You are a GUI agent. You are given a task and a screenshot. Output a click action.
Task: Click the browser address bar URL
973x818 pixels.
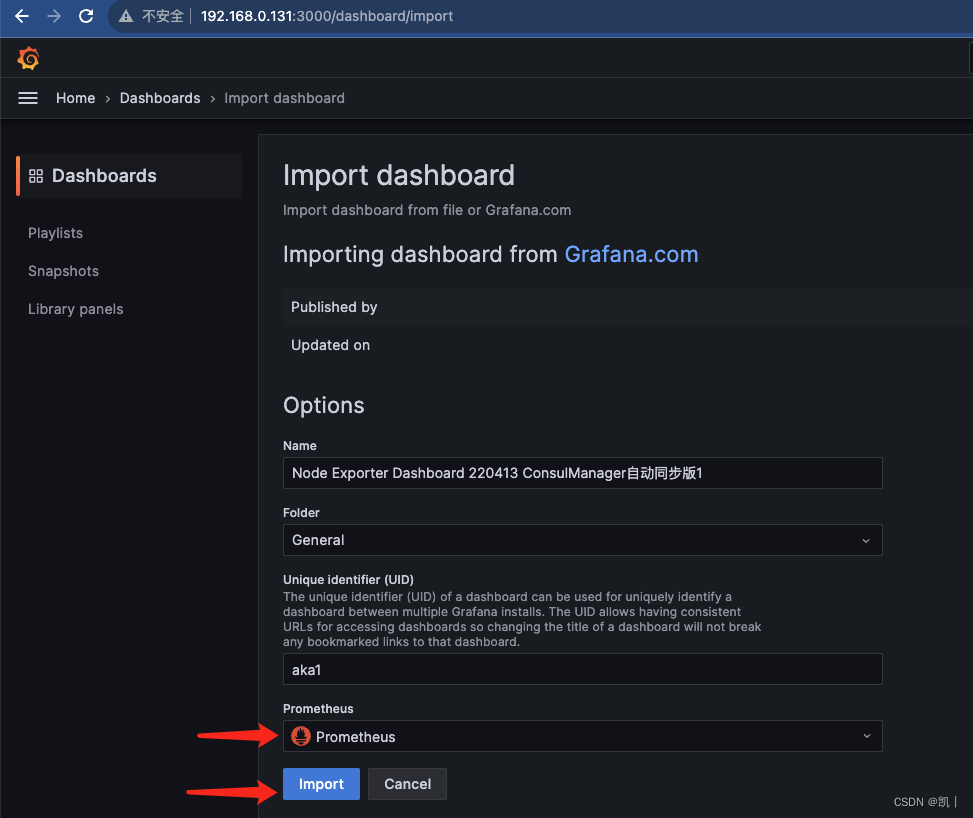327,16
